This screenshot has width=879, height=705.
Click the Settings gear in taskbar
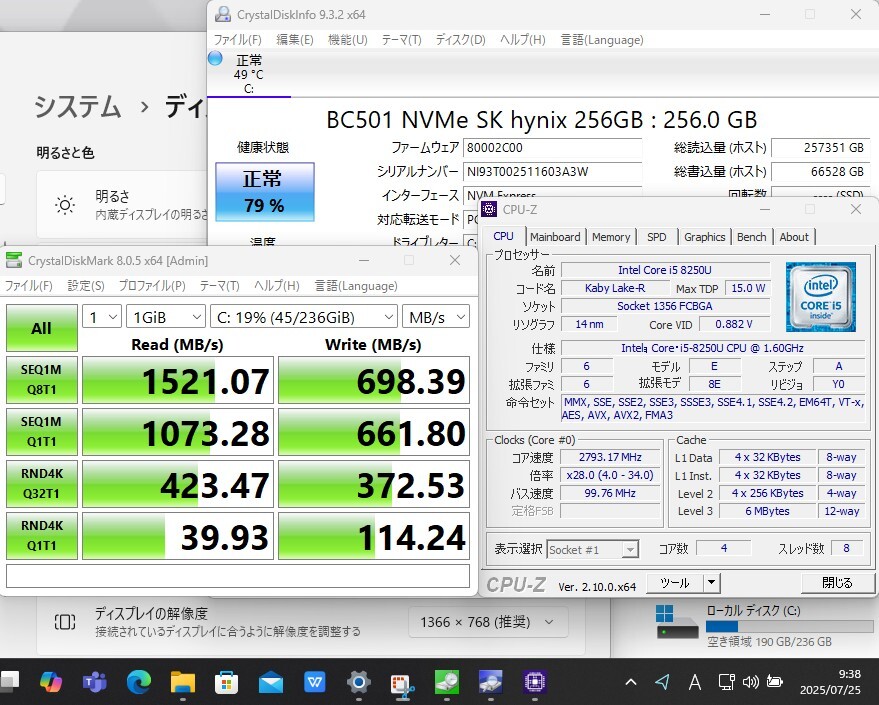pyautogui.click(x=359, y=682)
